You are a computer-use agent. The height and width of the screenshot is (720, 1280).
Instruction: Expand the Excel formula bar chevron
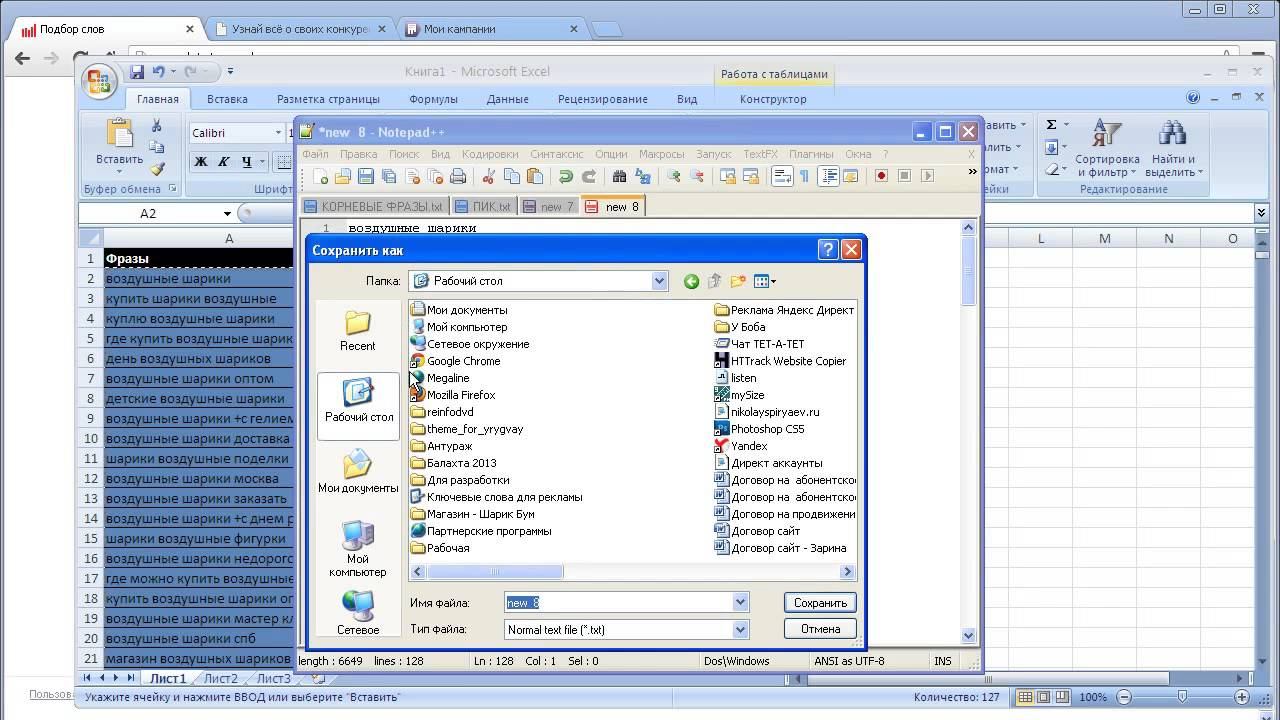click(x=1261, y=213)
